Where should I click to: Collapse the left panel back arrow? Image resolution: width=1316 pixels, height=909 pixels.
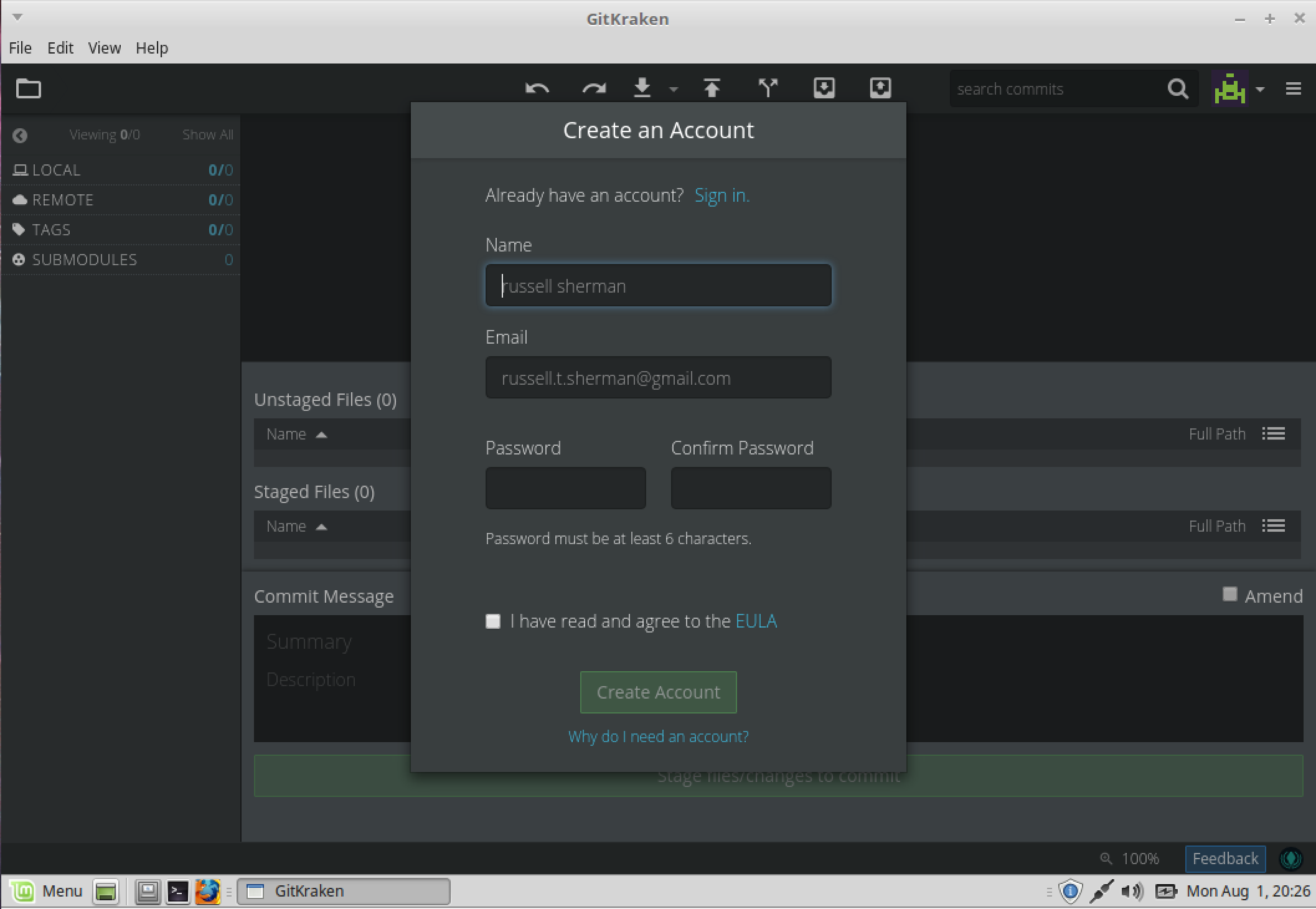coord(20,135)
